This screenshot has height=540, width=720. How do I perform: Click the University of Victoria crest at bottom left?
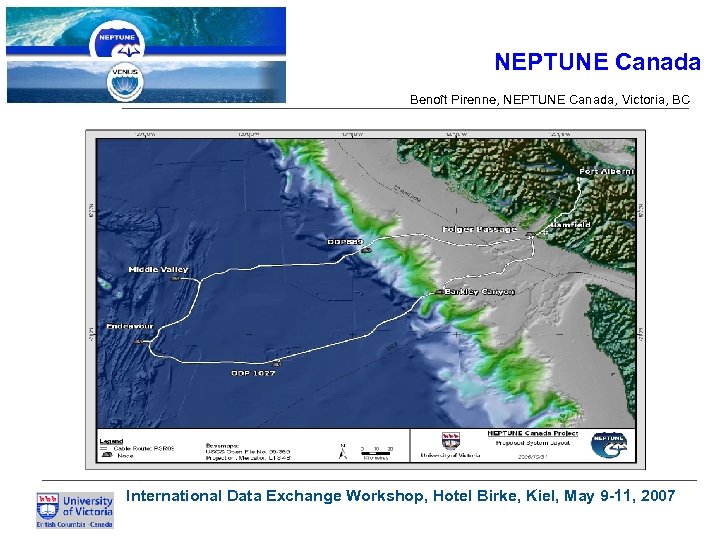(48, 506)
